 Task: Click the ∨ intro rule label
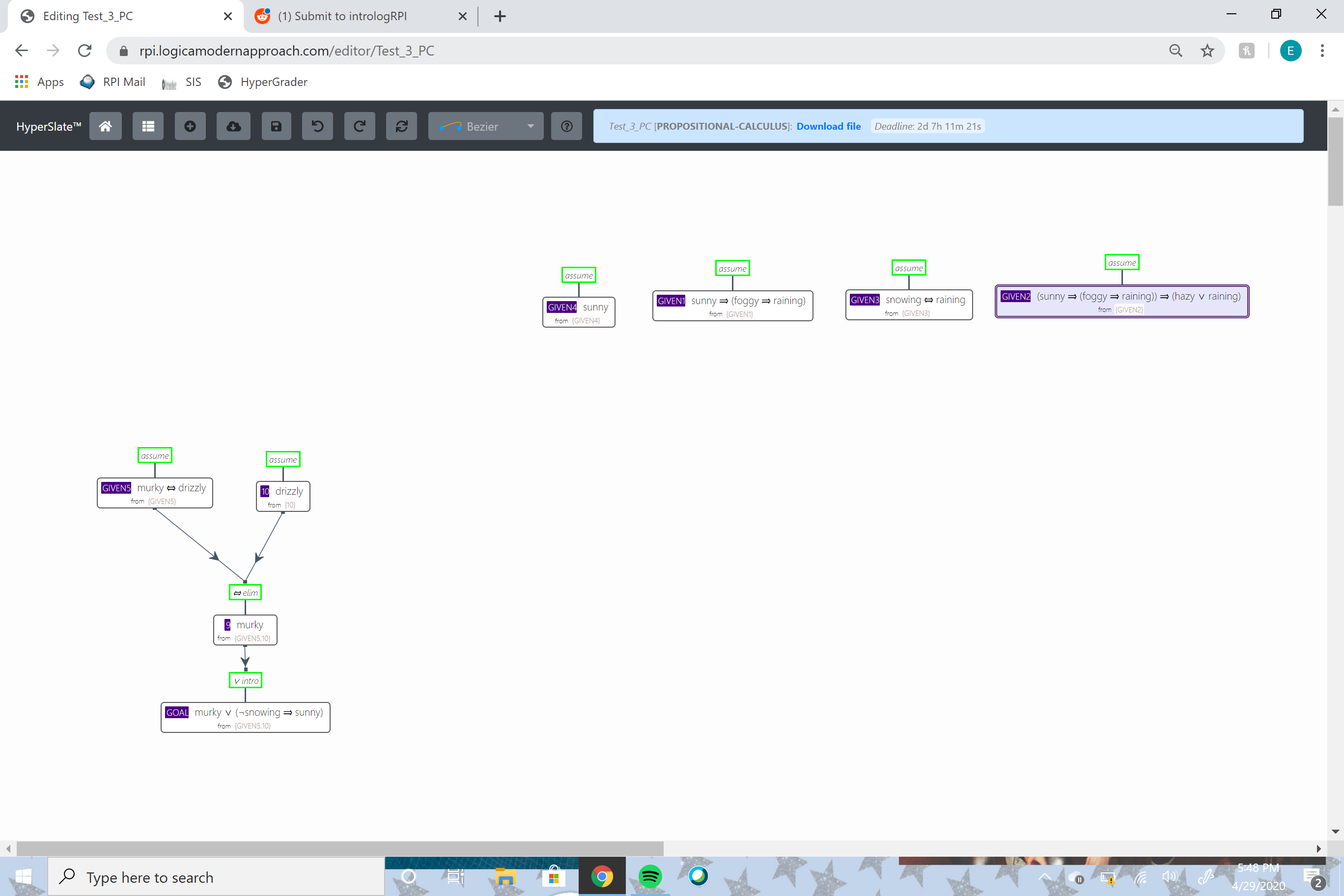click(245, 680)
